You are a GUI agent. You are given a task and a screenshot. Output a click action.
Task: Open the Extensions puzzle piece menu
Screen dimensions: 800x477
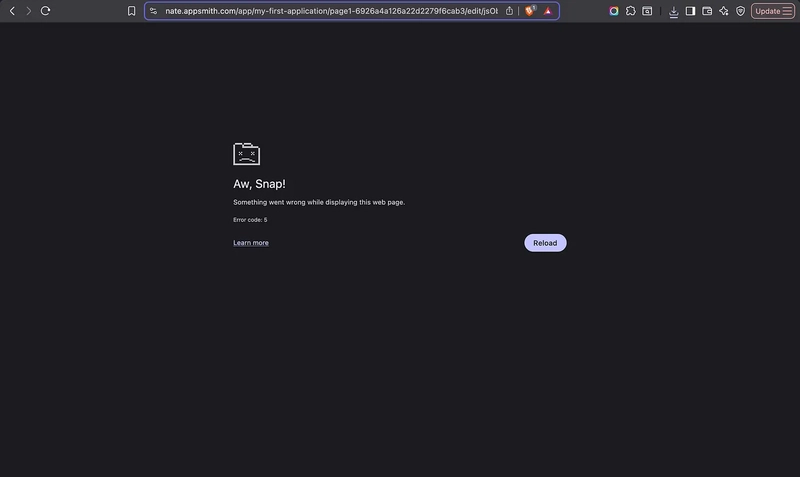[630, 11]
